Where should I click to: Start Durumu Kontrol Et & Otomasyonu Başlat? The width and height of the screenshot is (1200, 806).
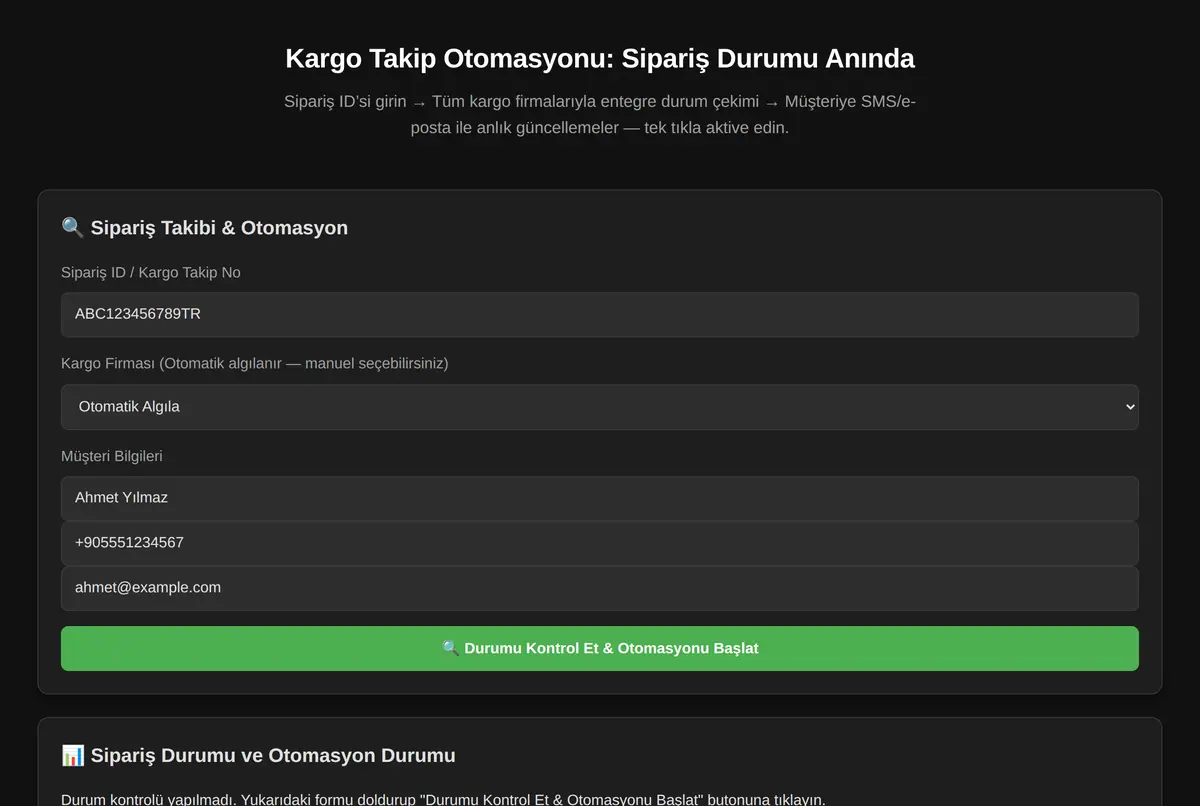coord(599,648)
